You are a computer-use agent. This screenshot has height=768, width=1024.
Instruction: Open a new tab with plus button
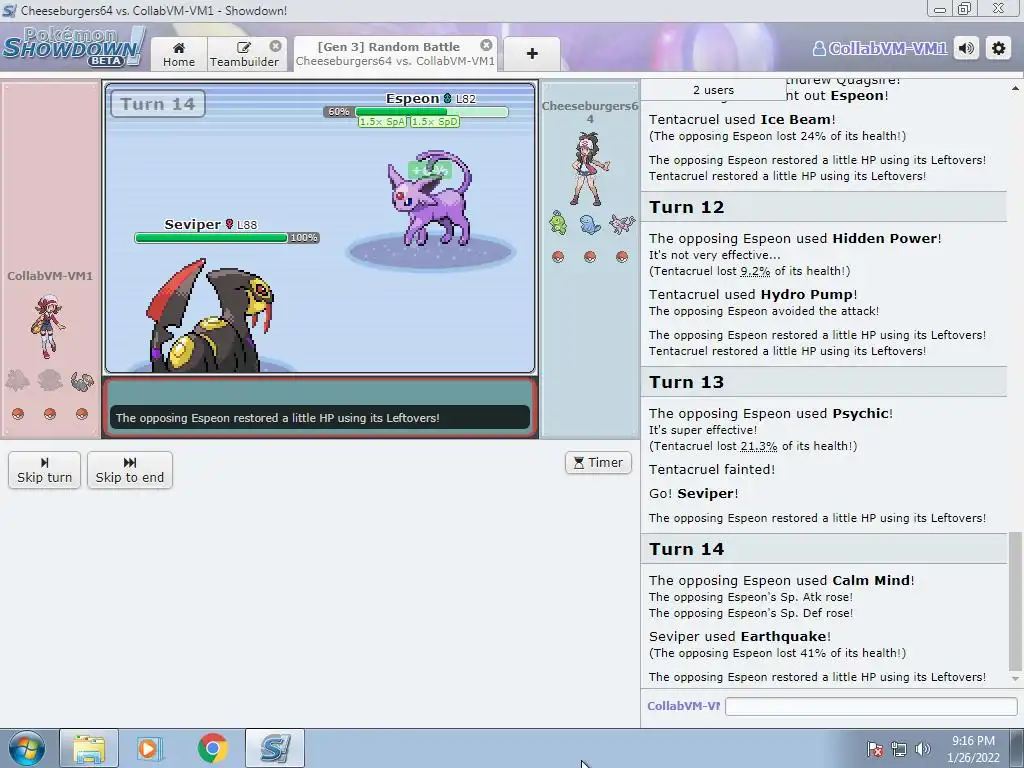532,54
